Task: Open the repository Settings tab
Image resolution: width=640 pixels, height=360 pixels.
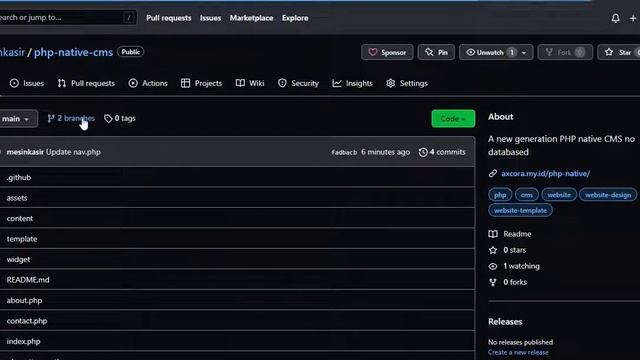Action: pos(407,83)
